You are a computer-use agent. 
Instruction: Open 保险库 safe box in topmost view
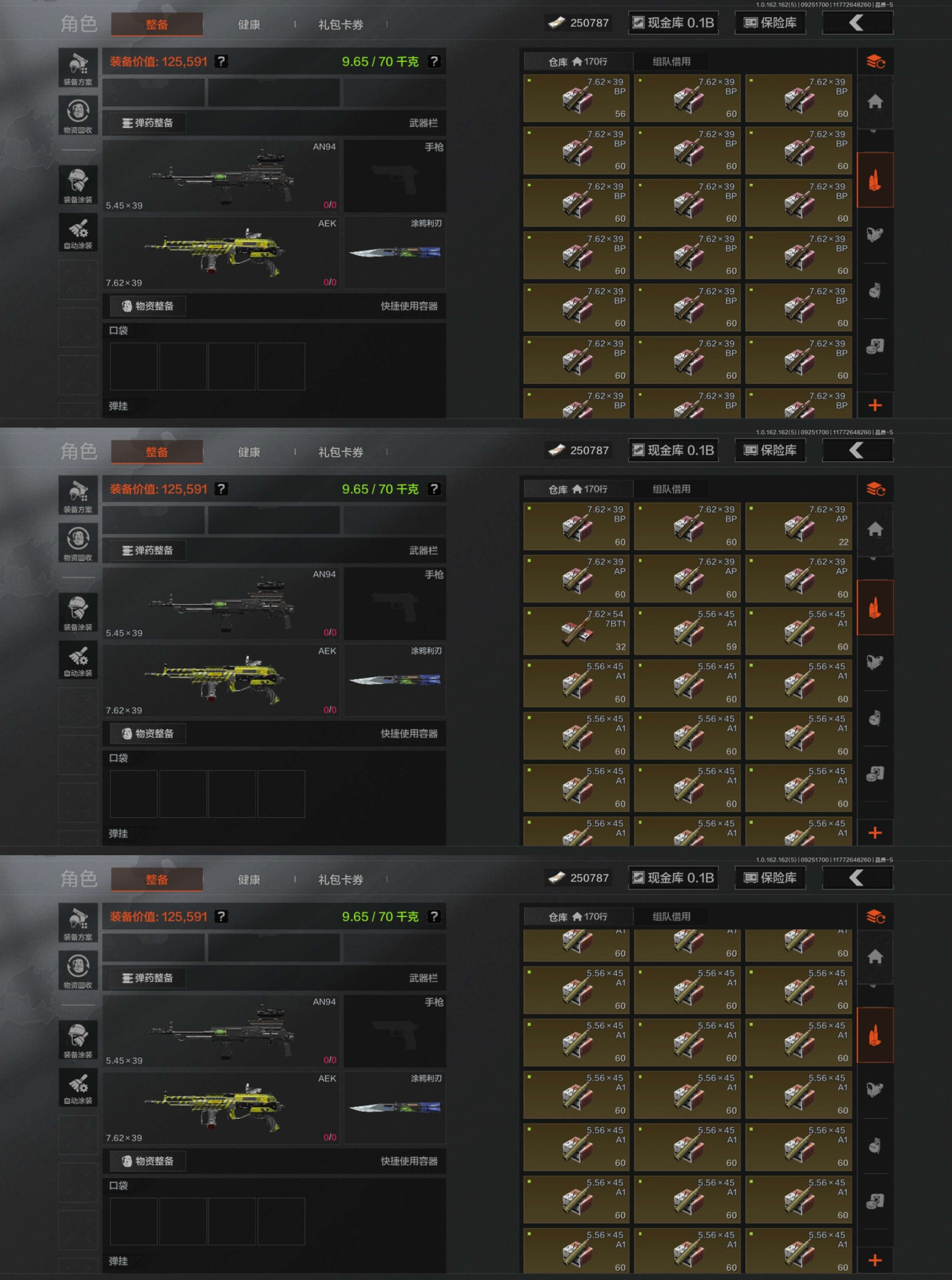[x=770, y=23]
